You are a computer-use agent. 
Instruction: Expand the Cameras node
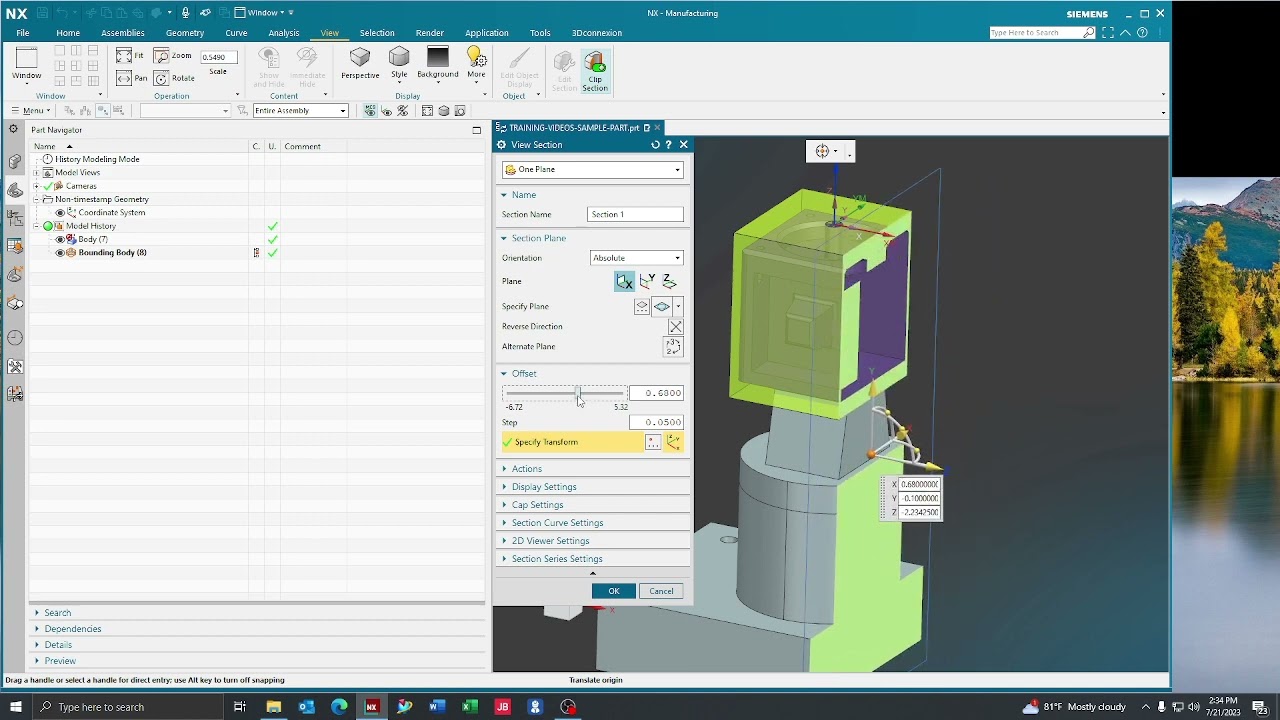click(37, 186)
